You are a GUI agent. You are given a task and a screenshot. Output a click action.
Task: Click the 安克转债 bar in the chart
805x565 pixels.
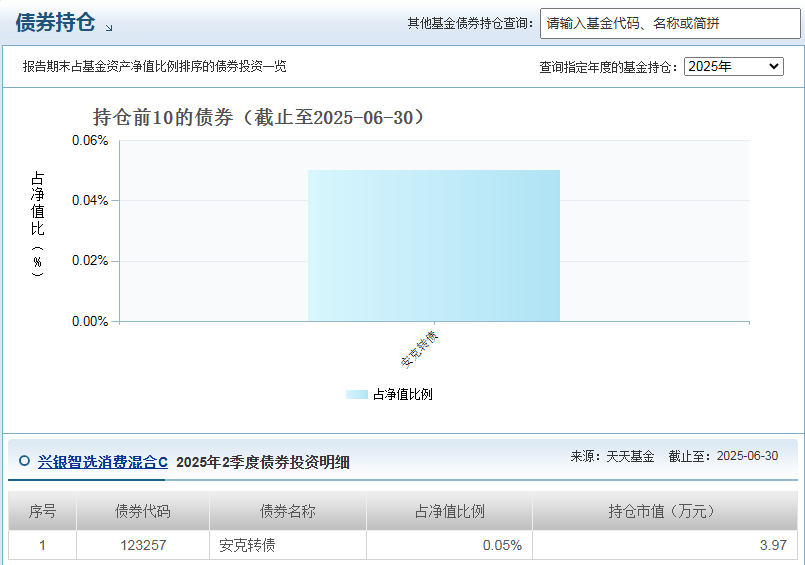tap(434, 245)
